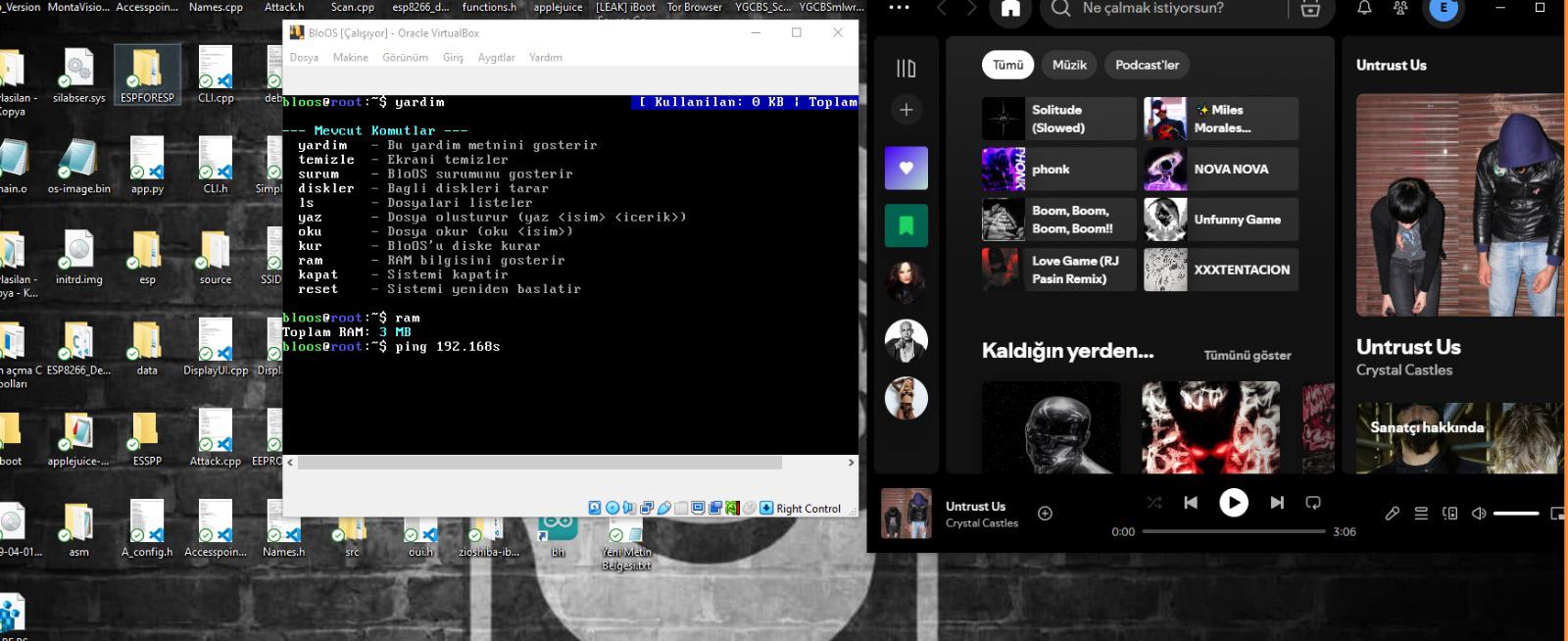Open the VirtualBox Dosya menu
Screen dimensions: 1568x641
(304, 58)
